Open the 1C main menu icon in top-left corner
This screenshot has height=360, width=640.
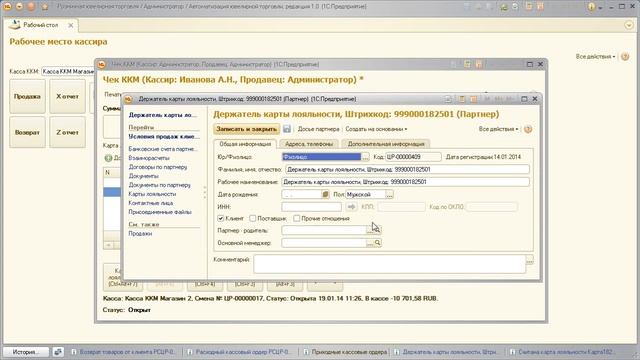point(7,7)
